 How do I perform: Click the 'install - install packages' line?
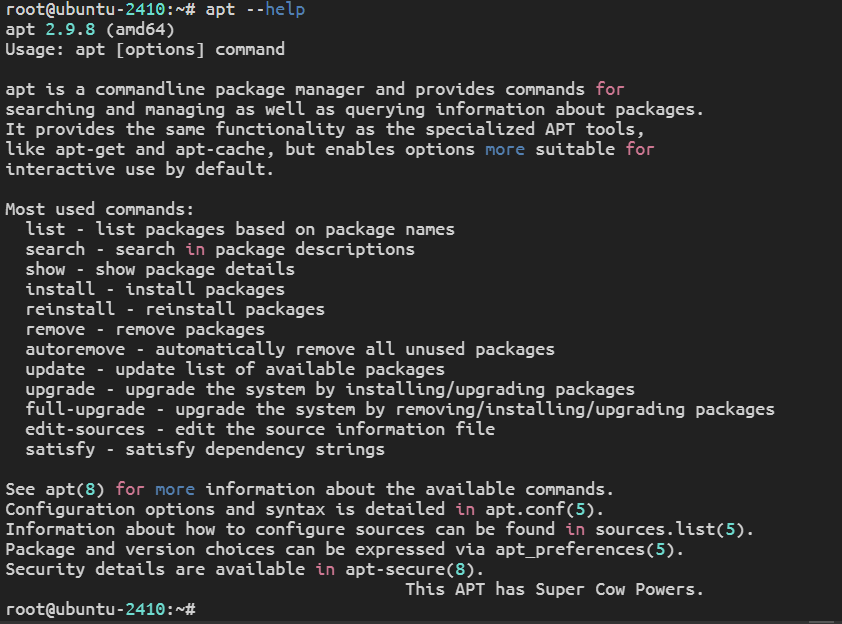pos(155,289)
